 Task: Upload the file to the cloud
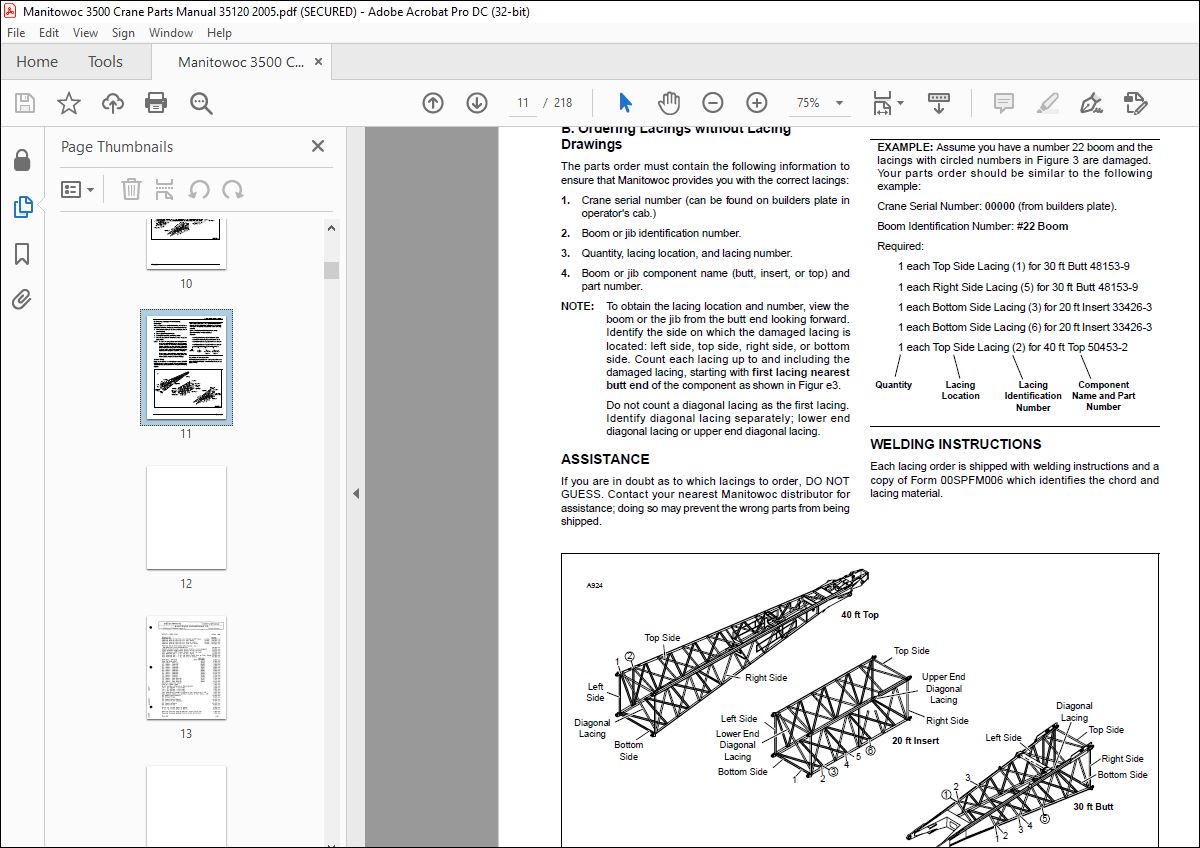click(113, 103)
